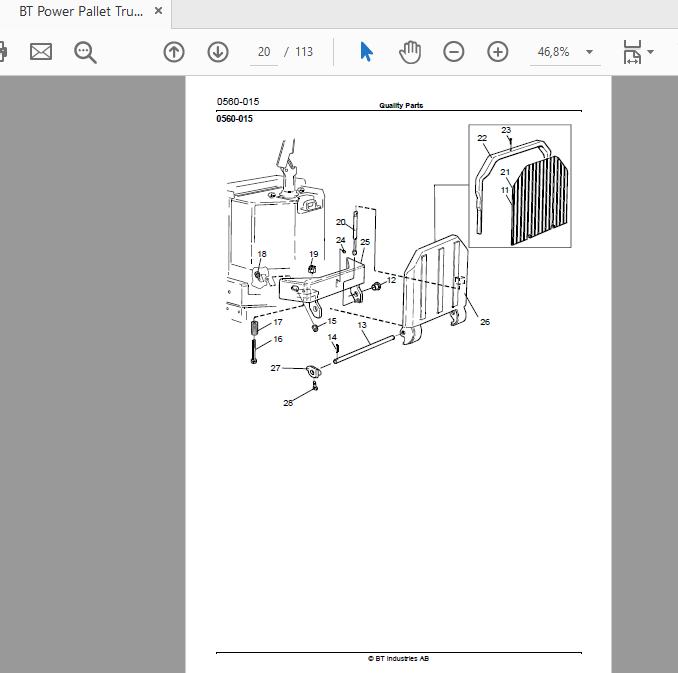Screen dimensions: 678x673
Task: Open the find text magnifier tool
Action: [x=85, y=52]
